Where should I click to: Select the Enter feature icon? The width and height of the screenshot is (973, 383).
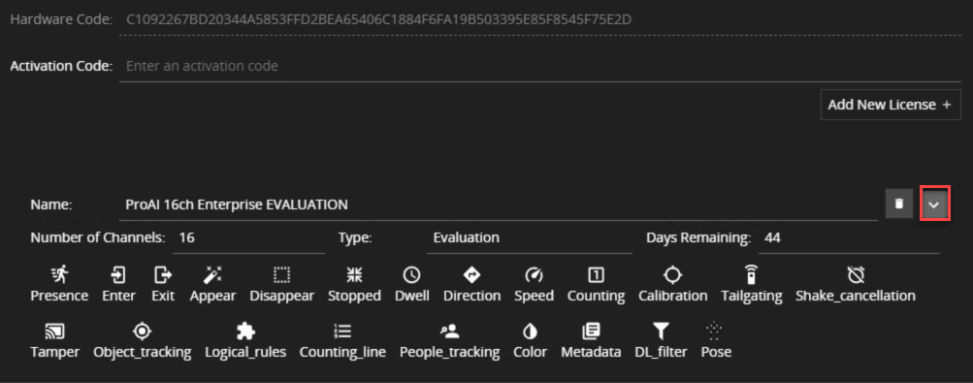(x=119, y=274)
